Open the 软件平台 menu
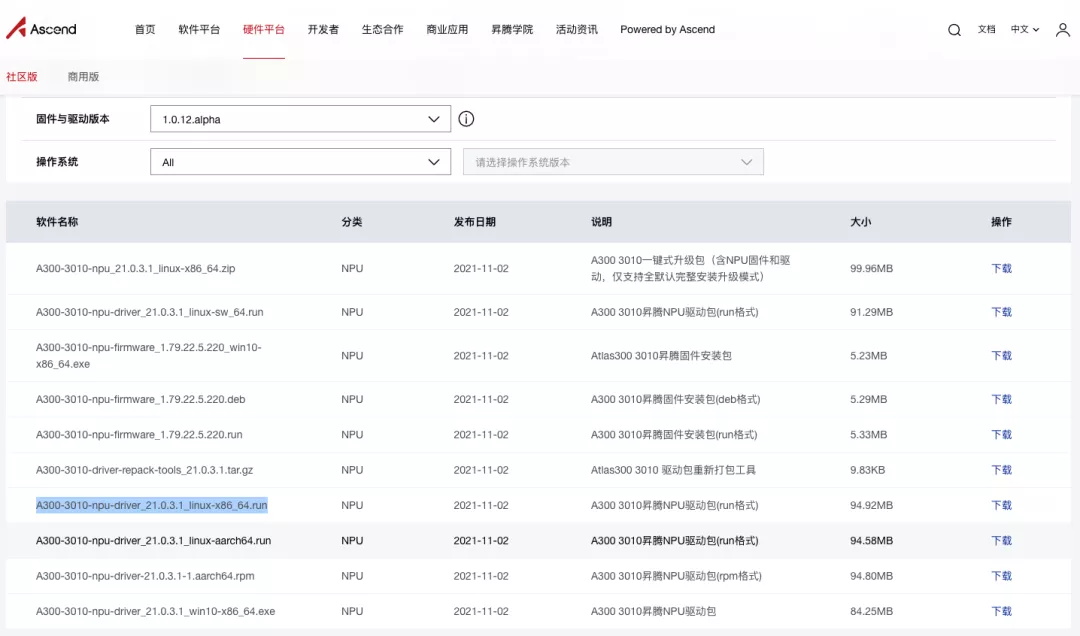The image size is (1080, 636). [199, 30]
